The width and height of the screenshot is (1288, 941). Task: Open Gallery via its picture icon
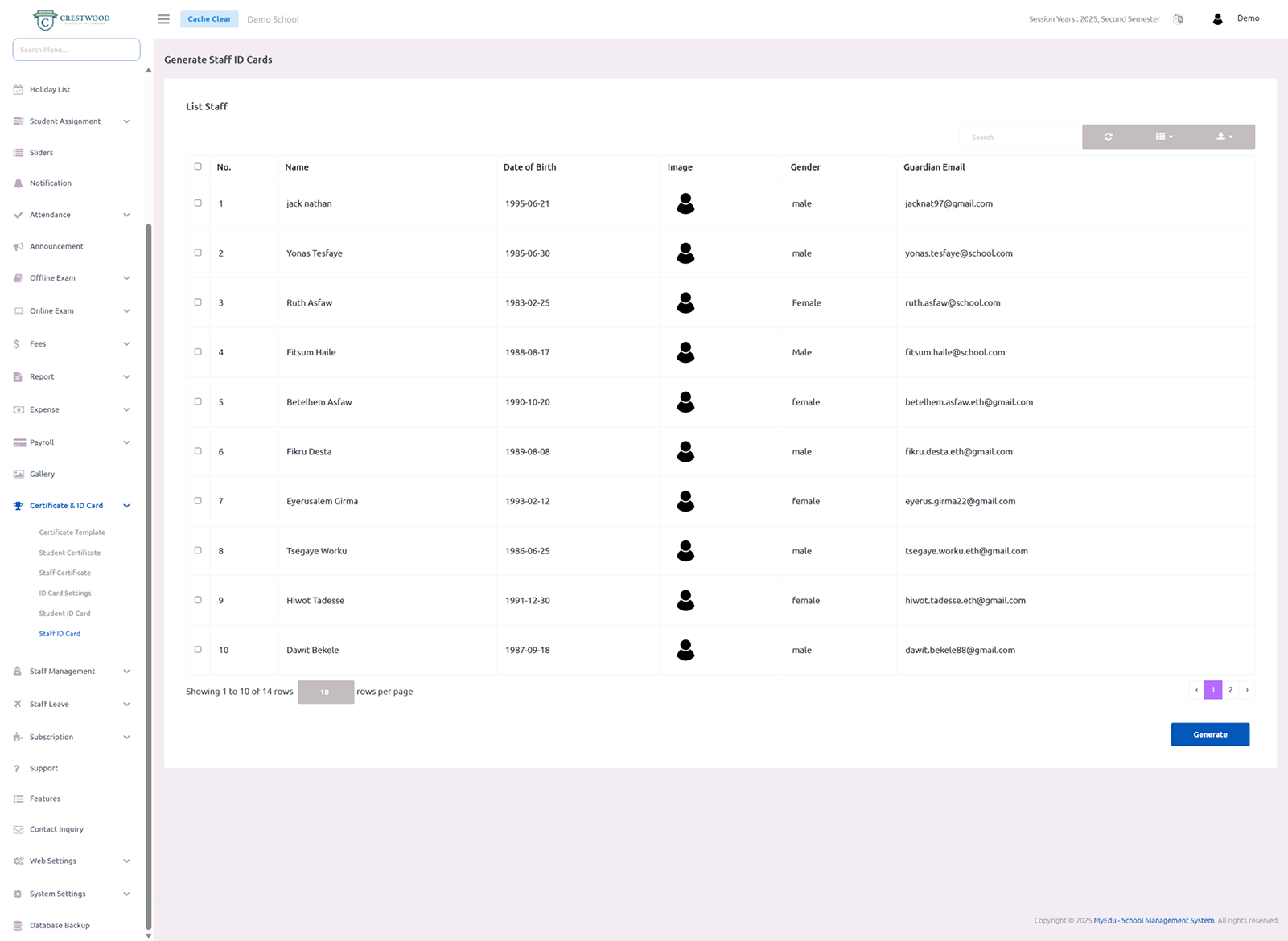click(x=19, y=475)
